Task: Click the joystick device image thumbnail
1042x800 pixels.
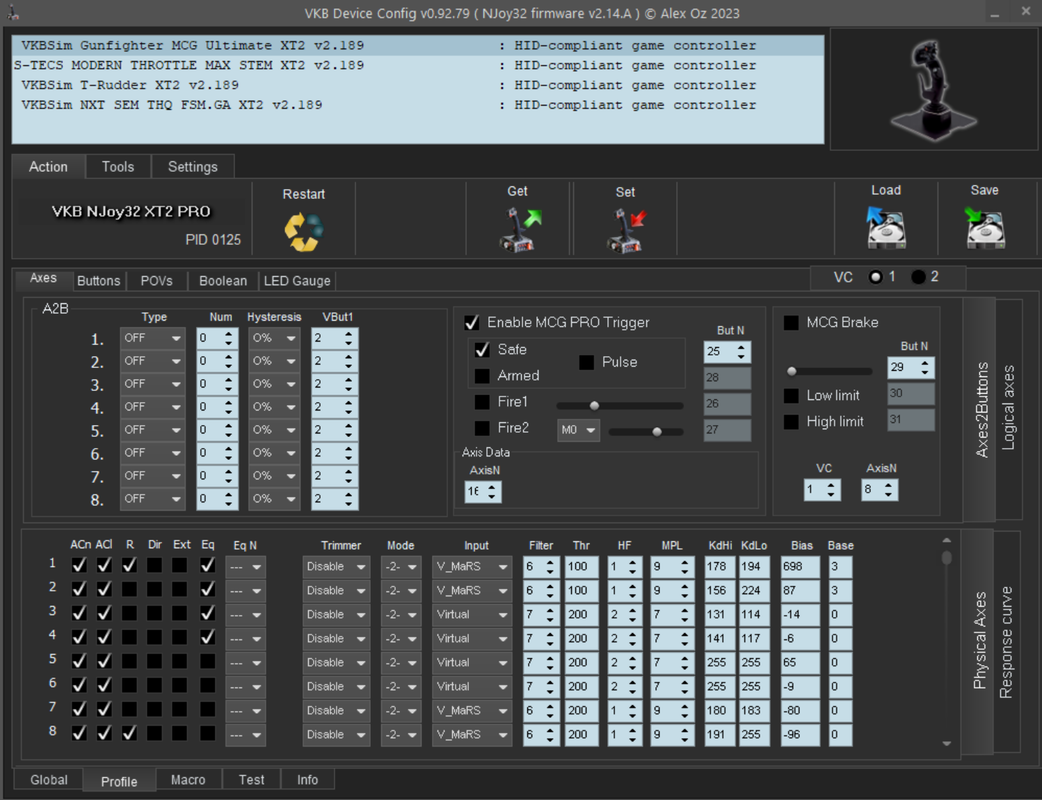Action: tap(935, 88)
